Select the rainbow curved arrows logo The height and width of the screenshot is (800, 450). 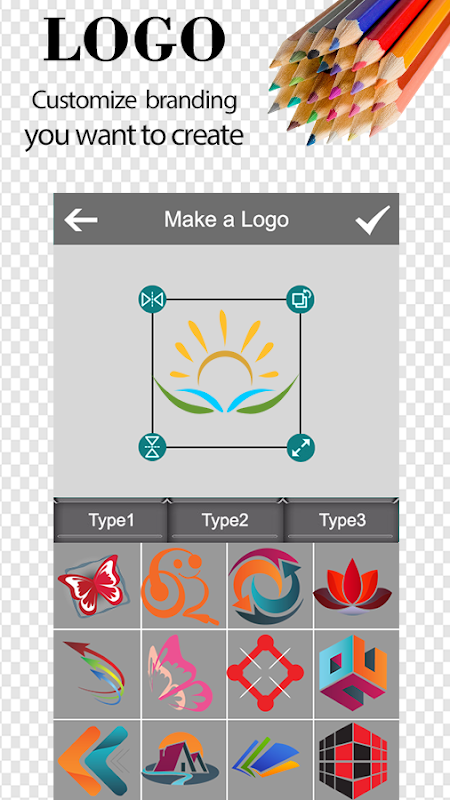click(97, 674)
